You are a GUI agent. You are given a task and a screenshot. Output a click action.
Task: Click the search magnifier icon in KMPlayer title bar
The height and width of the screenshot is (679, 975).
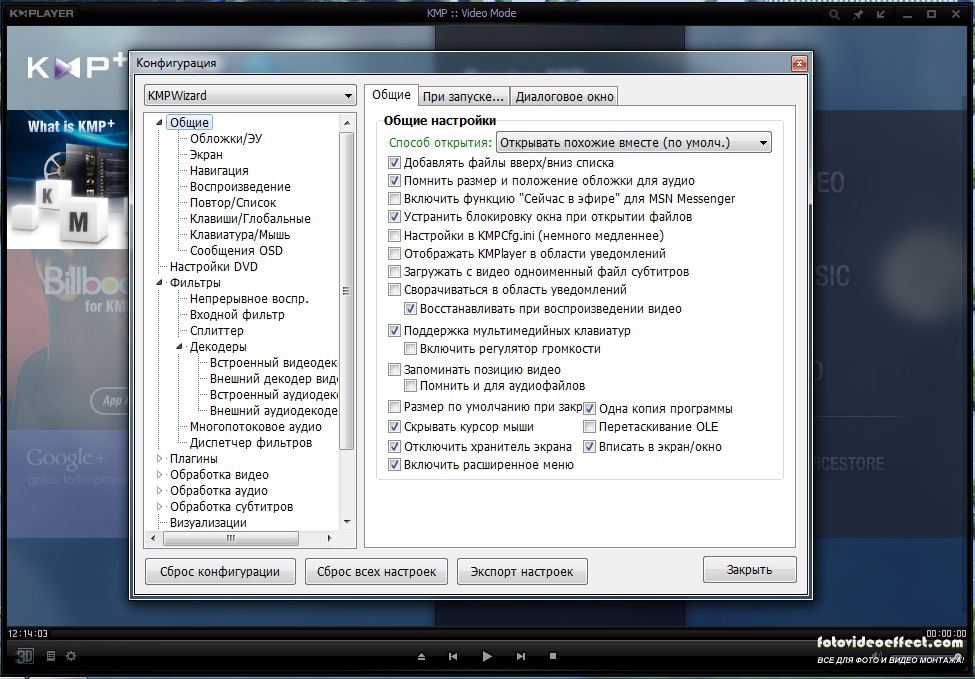click(x=834, y=14)
